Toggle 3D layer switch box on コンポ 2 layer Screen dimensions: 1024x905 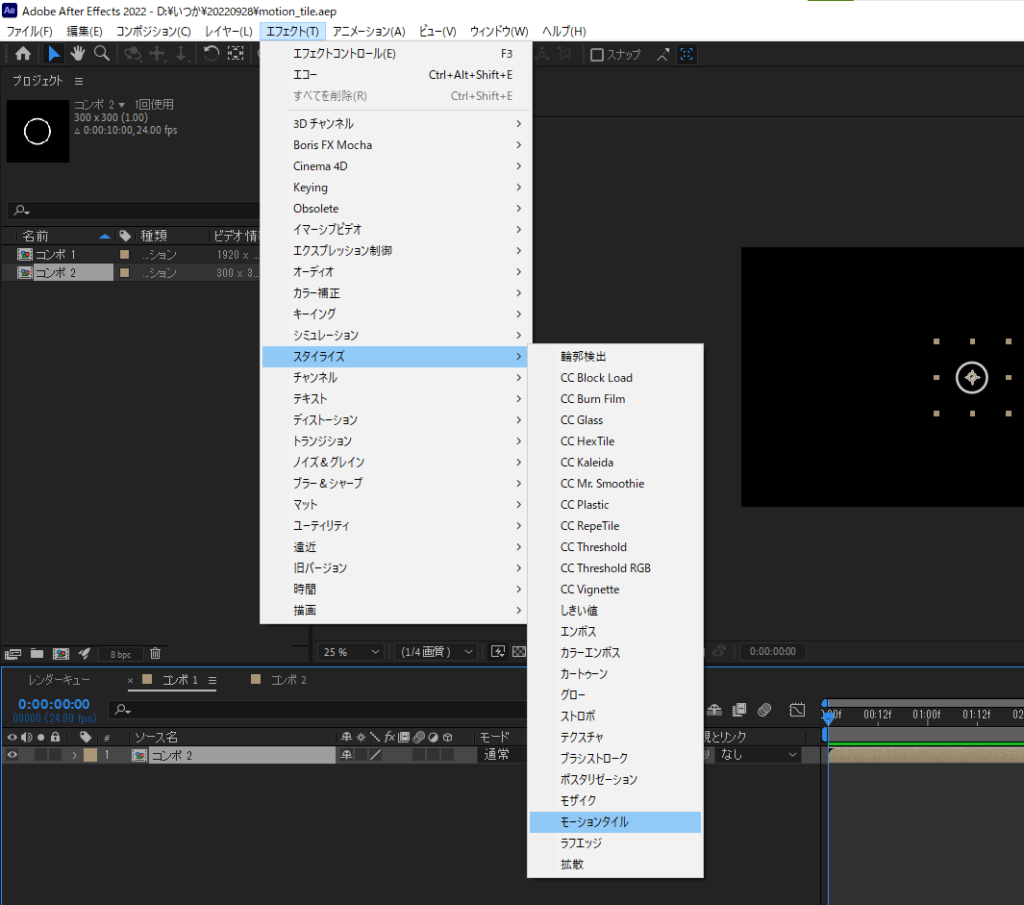447,755
